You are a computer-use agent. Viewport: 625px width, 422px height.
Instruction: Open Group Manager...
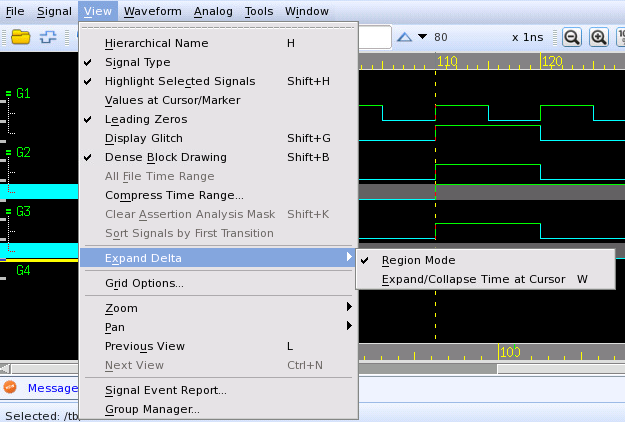[218, 409]
